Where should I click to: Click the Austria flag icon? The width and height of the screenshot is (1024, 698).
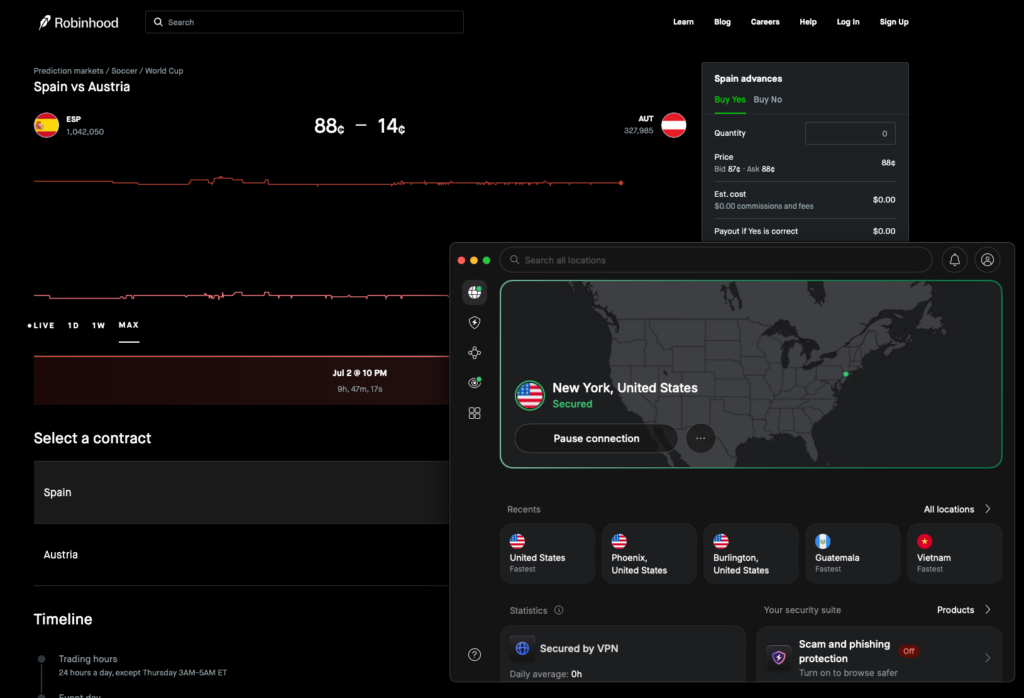click(673, 125)
